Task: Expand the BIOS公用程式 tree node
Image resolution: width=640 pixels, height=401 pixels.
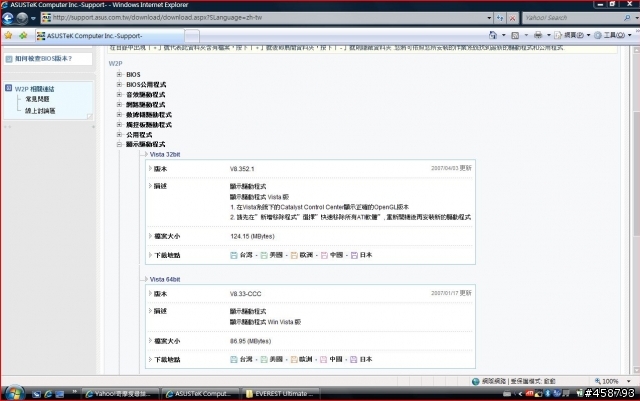Action: point(119,85)
